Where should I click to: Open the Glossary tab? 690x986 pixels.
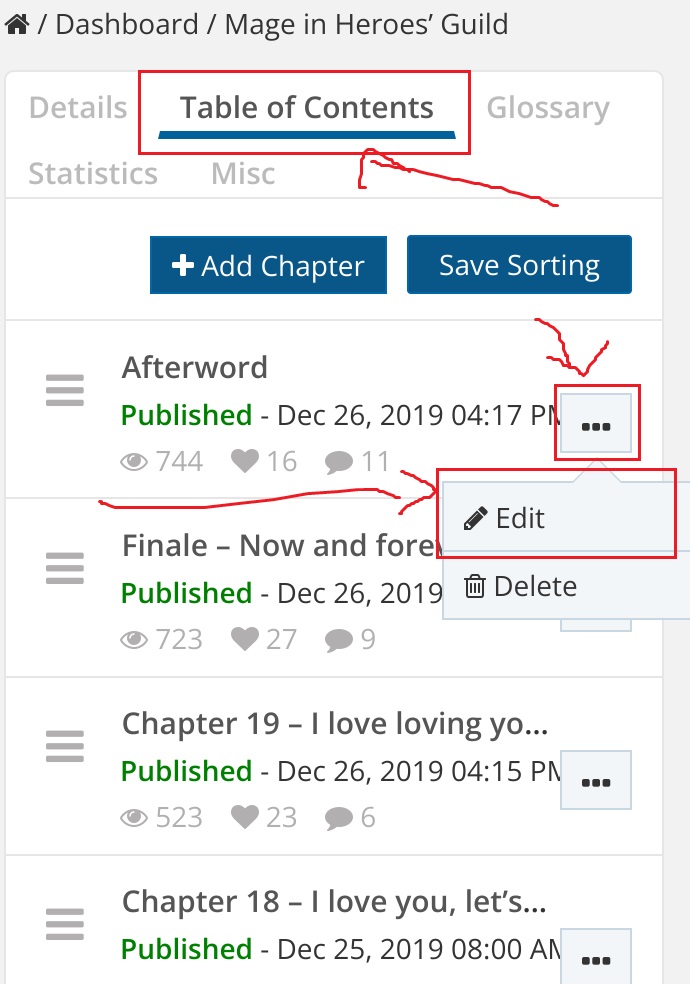click(x=547, y=108)
